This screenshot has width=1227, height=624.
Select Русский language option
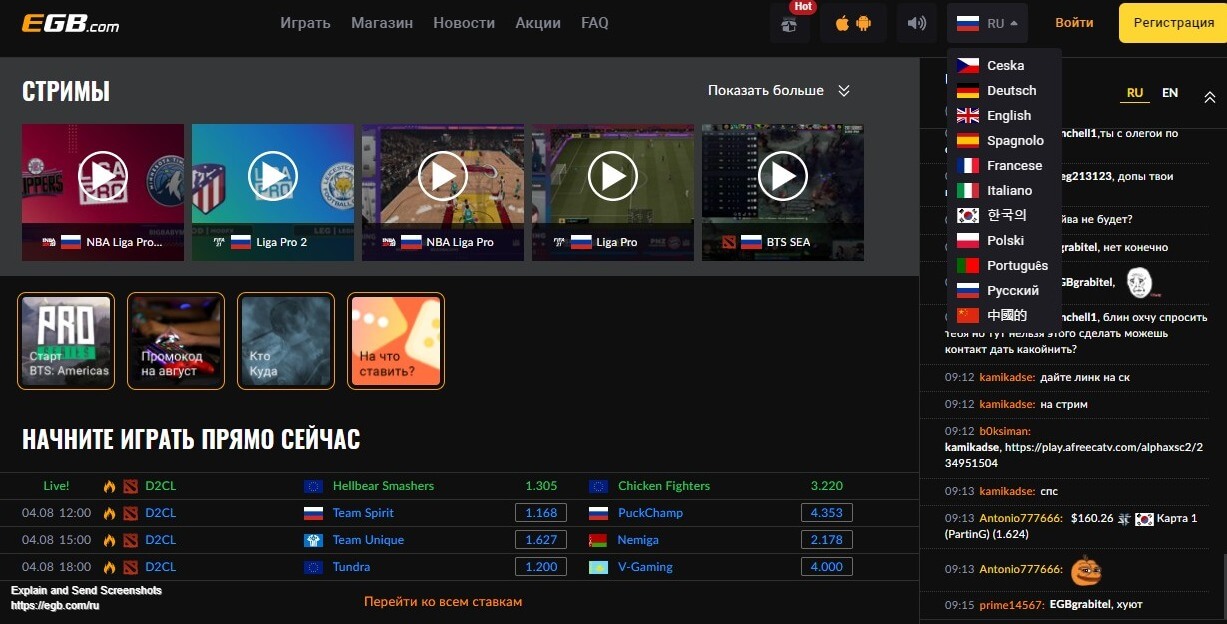tap(1004, 290)
